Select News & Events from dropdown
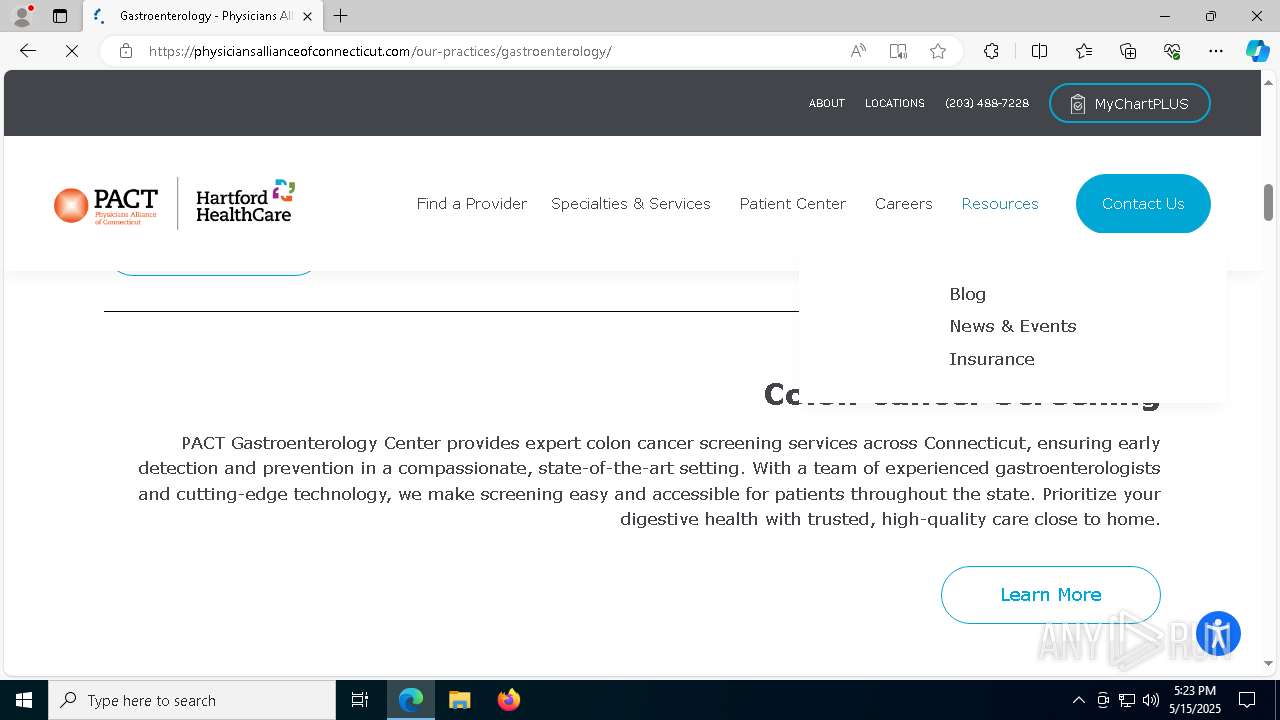This screenshot has width=1280, height=720. pos(1013,326)
